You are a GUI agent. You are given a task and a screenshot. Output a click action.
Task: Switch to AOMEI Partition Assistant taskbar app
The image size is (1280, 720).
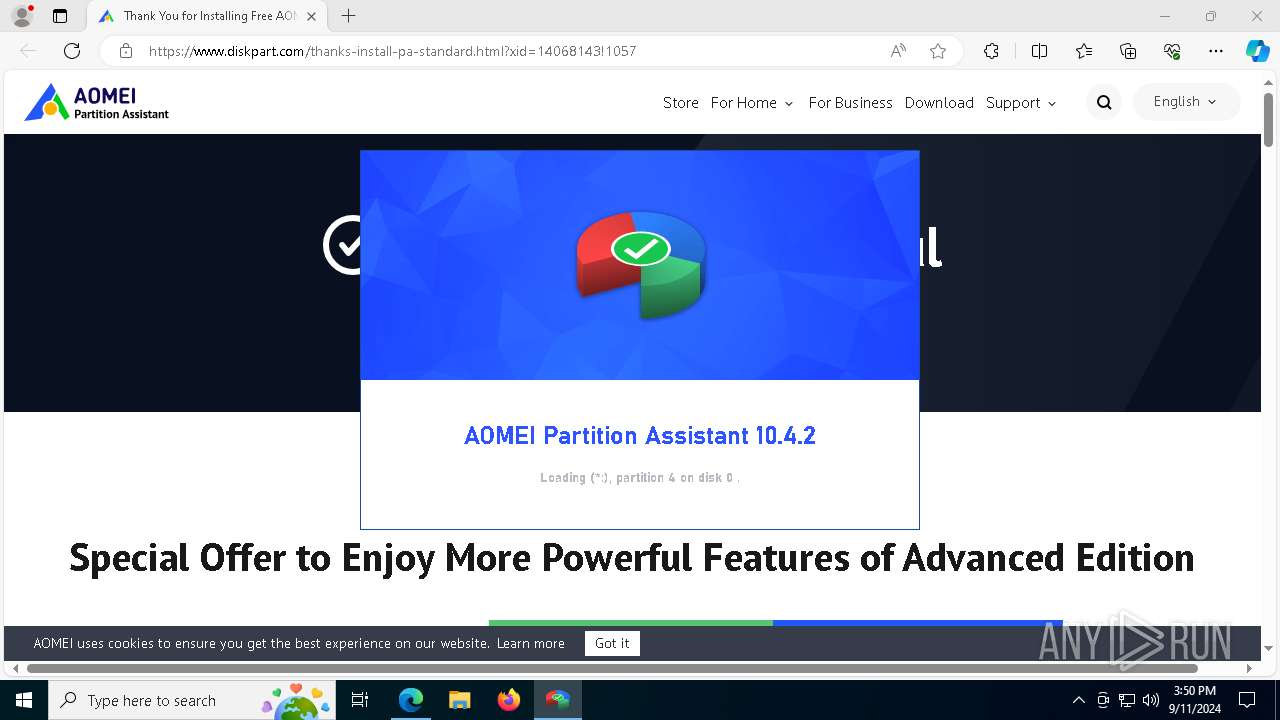point(558,700)
